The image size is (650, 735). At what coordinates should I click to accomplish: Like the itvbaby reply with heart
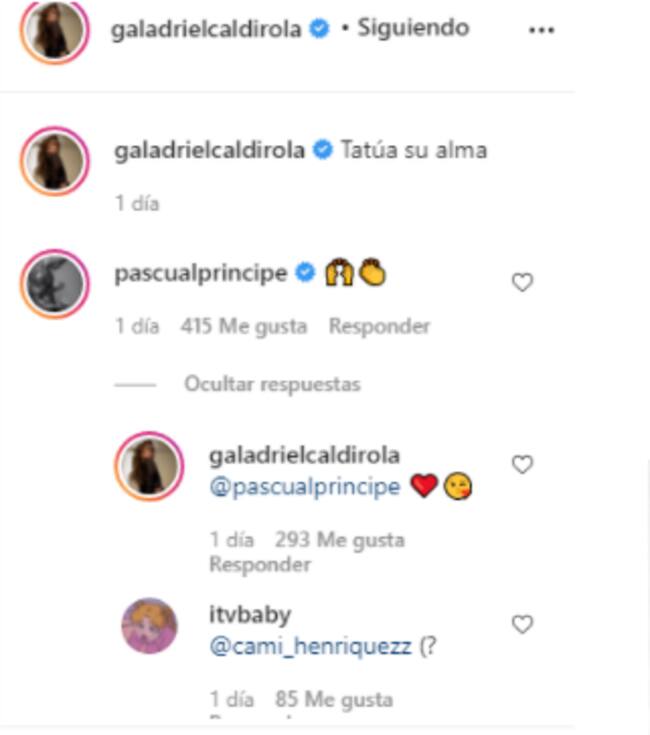pyautogui.click(x=522, y=624)
